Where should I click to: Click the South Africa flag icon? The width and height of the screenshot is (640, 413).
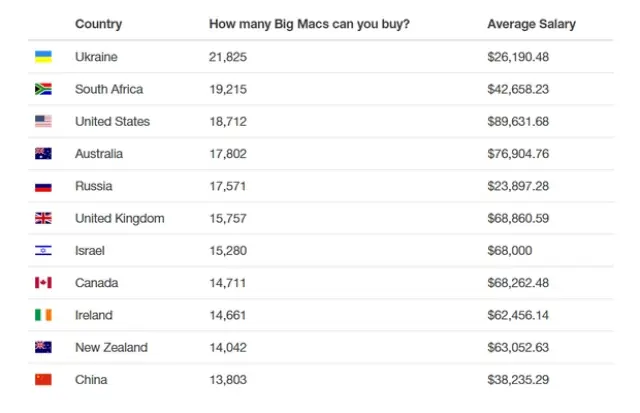pos(43,89)
